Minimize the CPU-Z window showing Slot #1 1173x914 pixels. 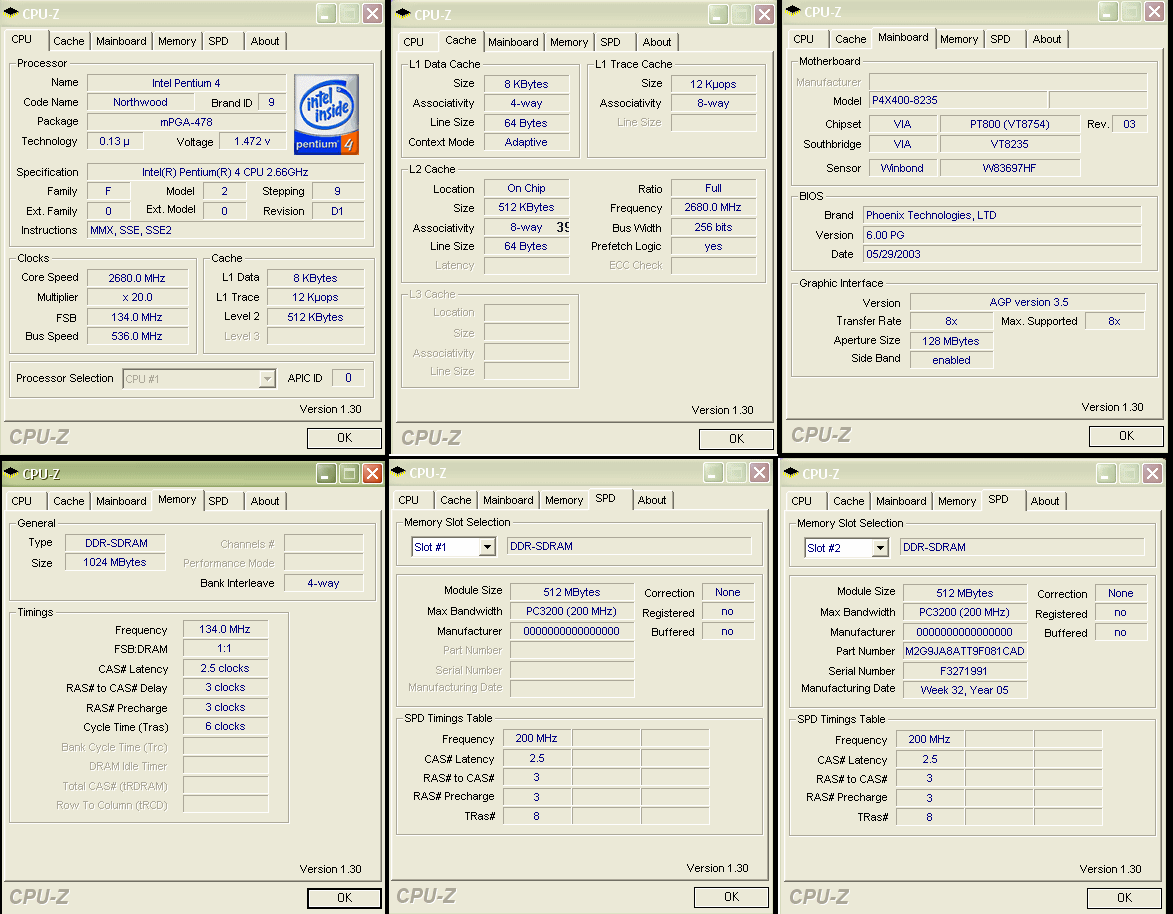pos(718,472)
